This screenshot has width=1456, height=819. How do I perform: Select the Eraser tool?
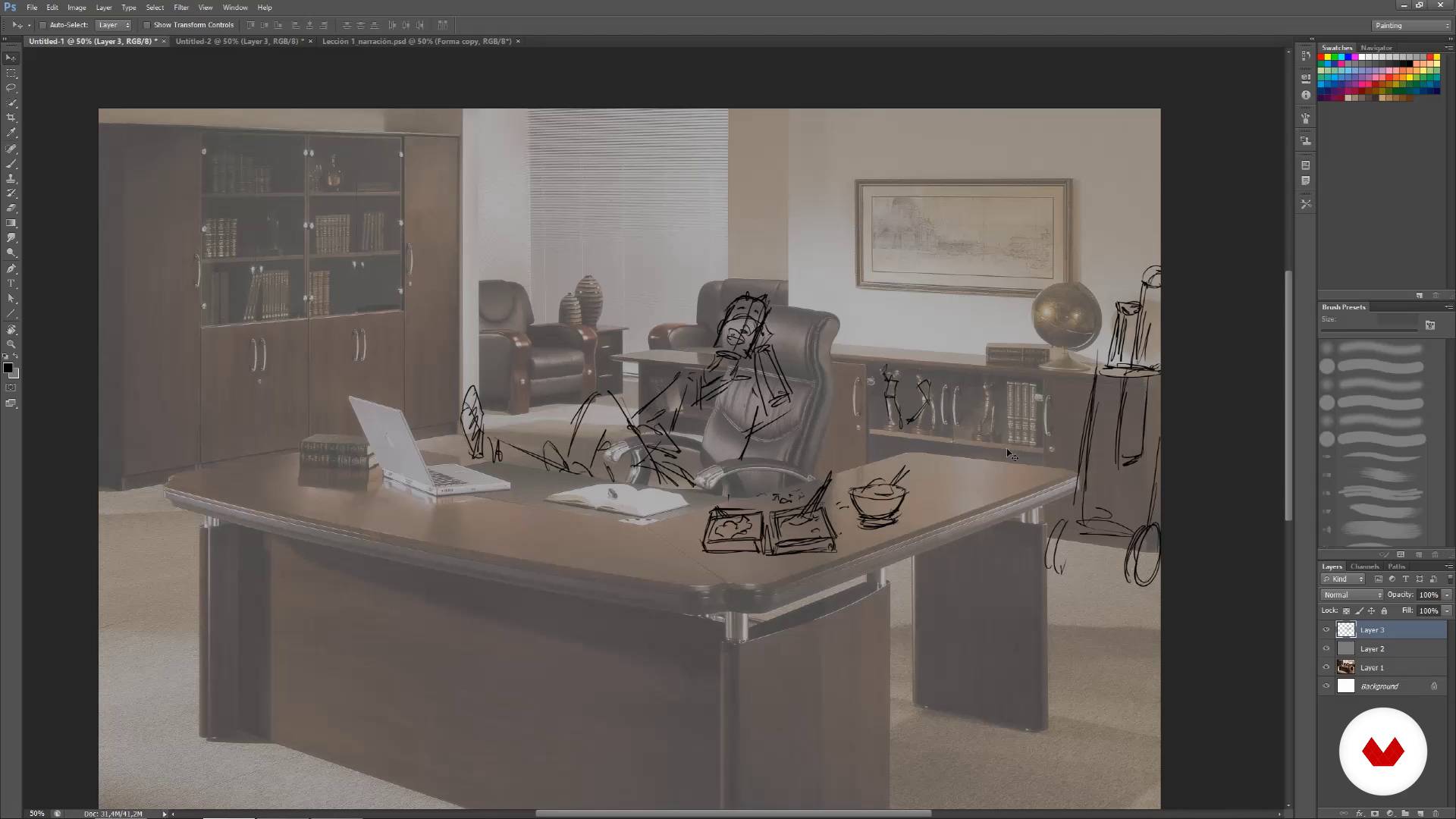pos(11,208)
